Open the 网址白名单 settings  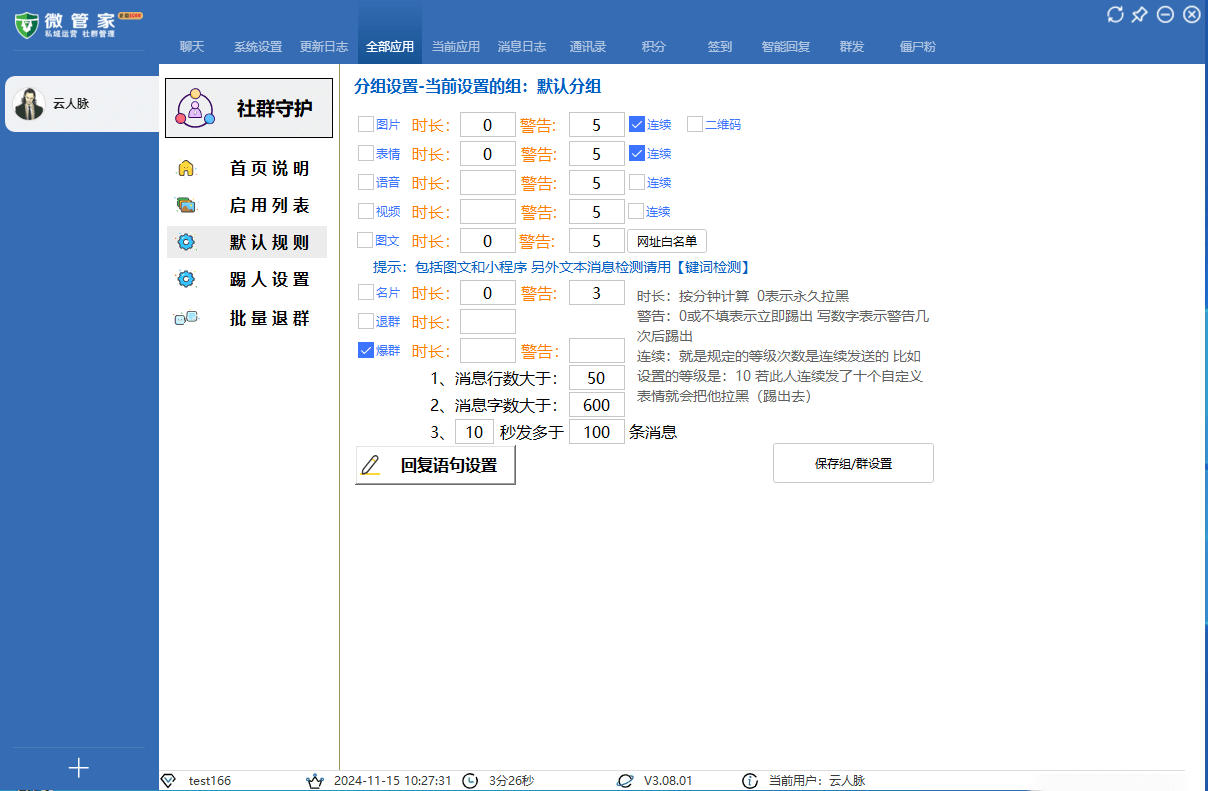pos(668,240)
